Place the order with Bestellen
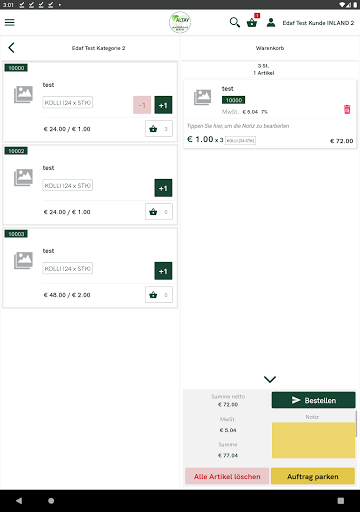Viewport: 360px width, 512px height. [314, 400]
